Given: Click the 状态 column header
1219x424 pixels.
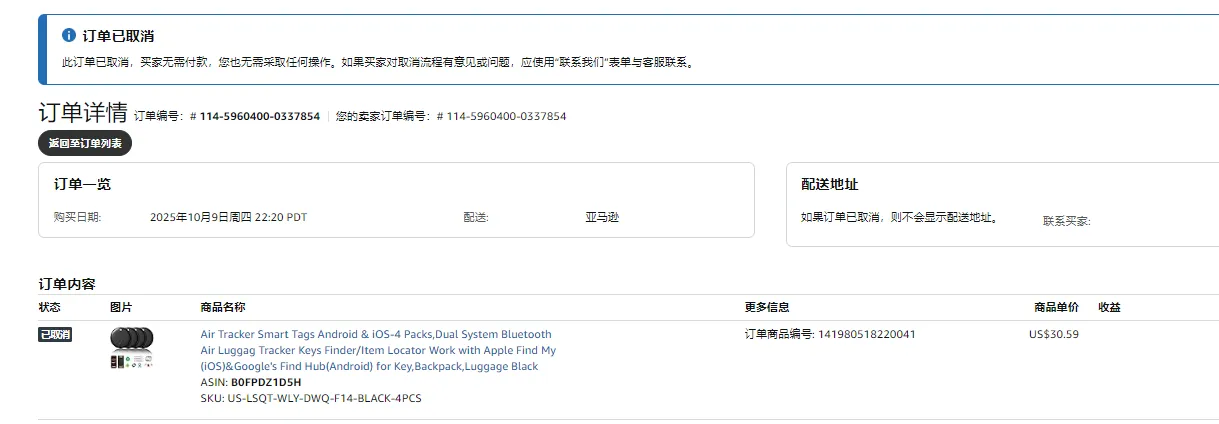Looking at the screenshot, I should 50,307.
